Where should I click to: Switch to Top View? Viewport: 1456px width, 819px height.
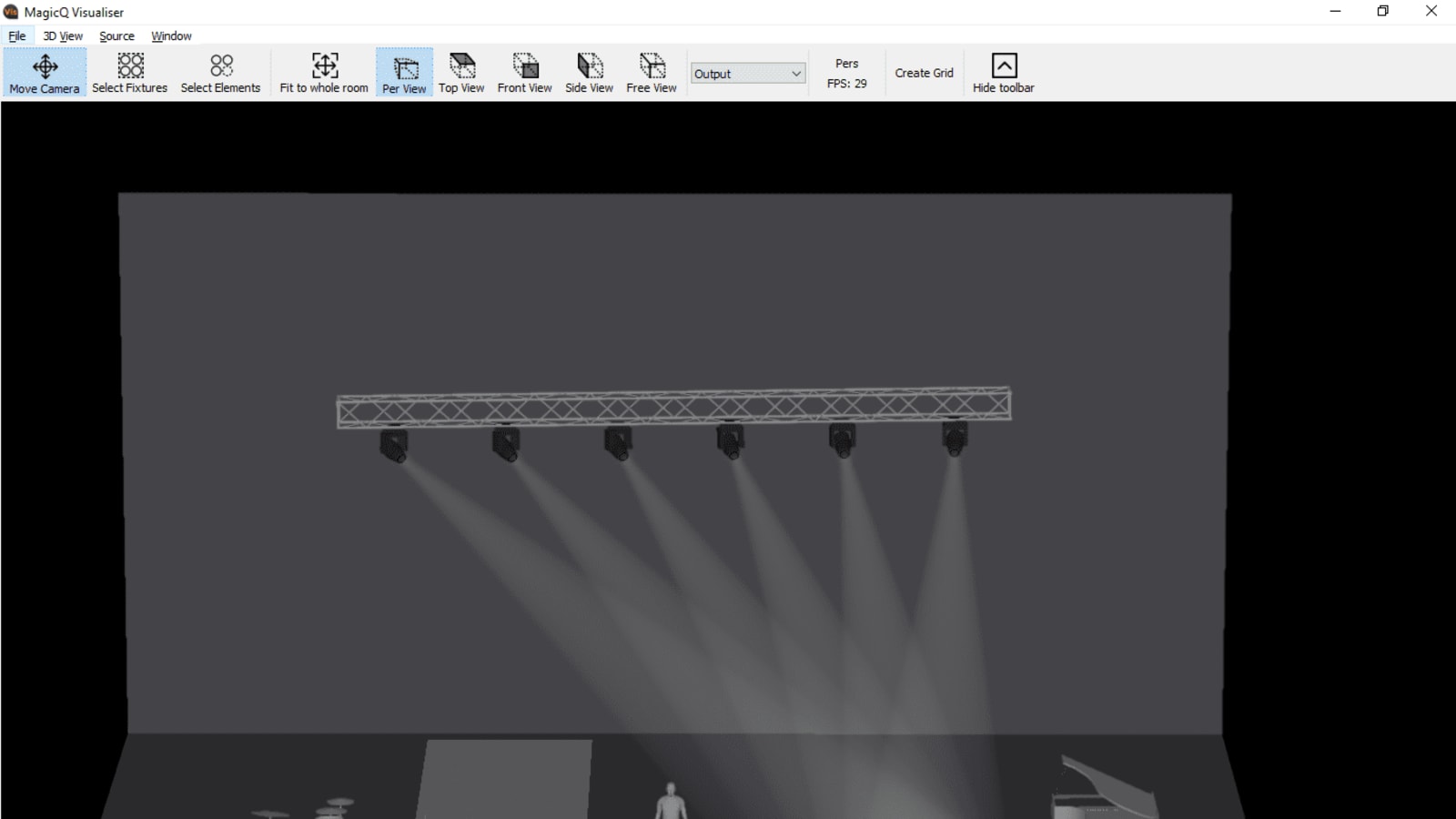(x=461, y=73)
